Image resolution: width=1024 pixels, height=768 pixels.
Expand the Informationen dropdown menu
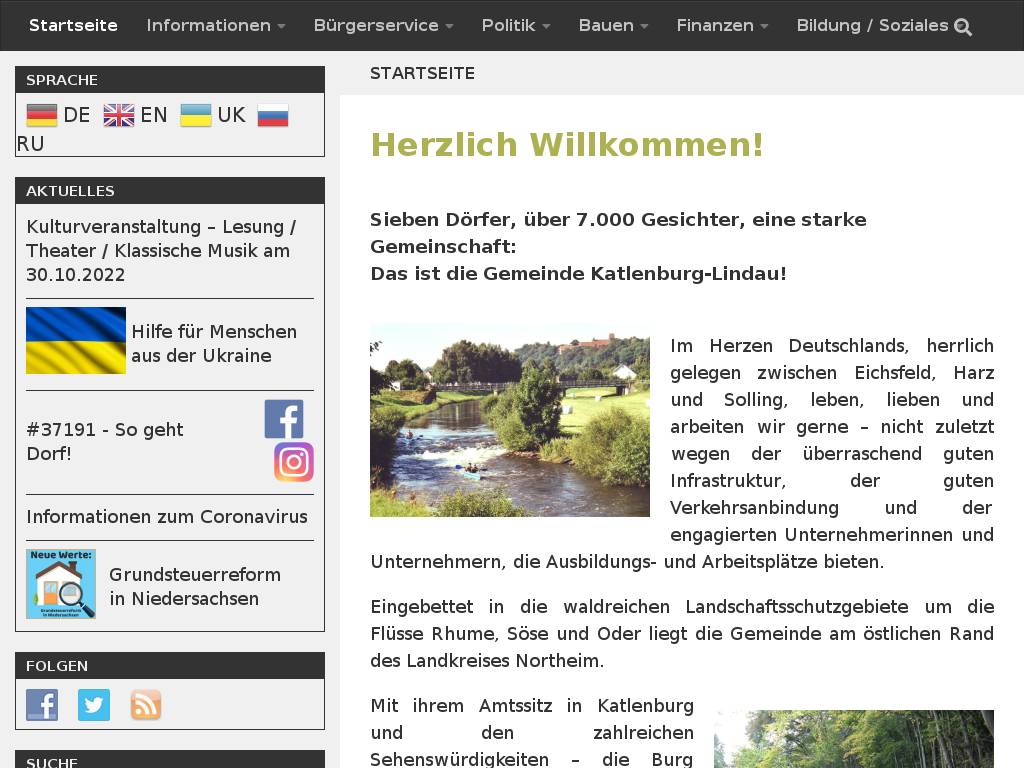click(x=215, y=25)
